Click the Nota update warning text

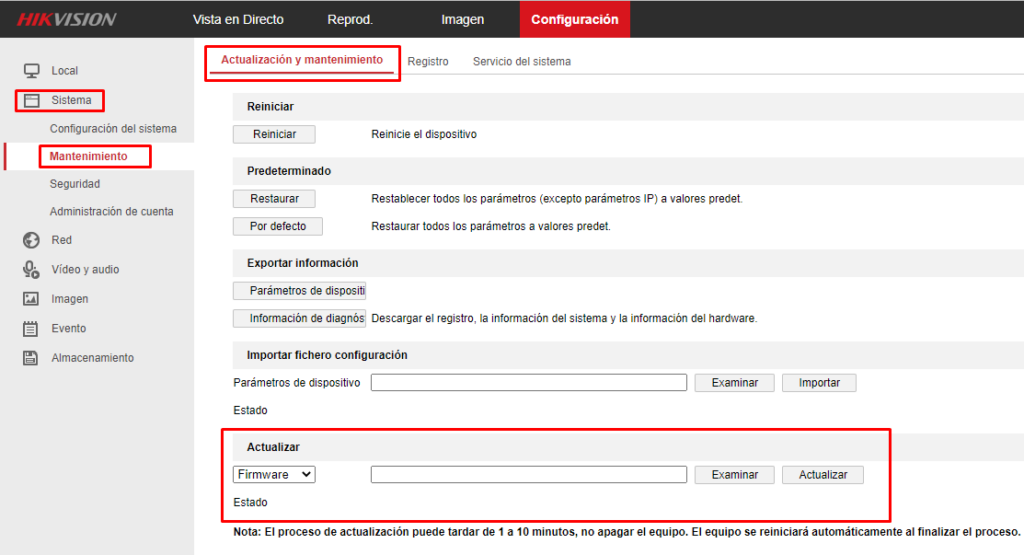pyautogui.click(x=627, y=532)
